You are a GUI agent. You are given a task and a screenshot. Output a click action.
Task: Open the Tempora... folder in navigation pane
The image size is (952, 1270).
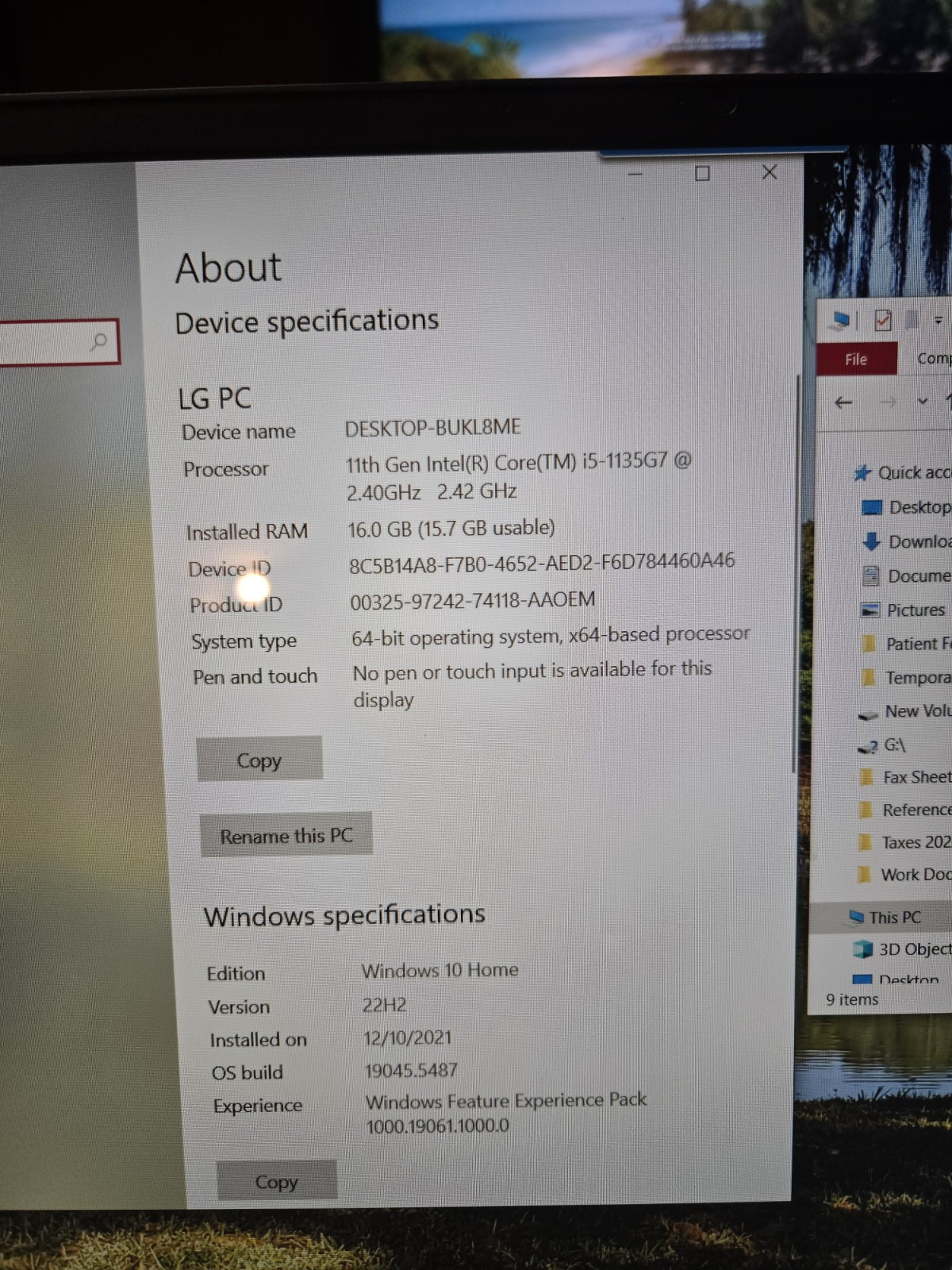pyautogui.click(x=905, y=678)
